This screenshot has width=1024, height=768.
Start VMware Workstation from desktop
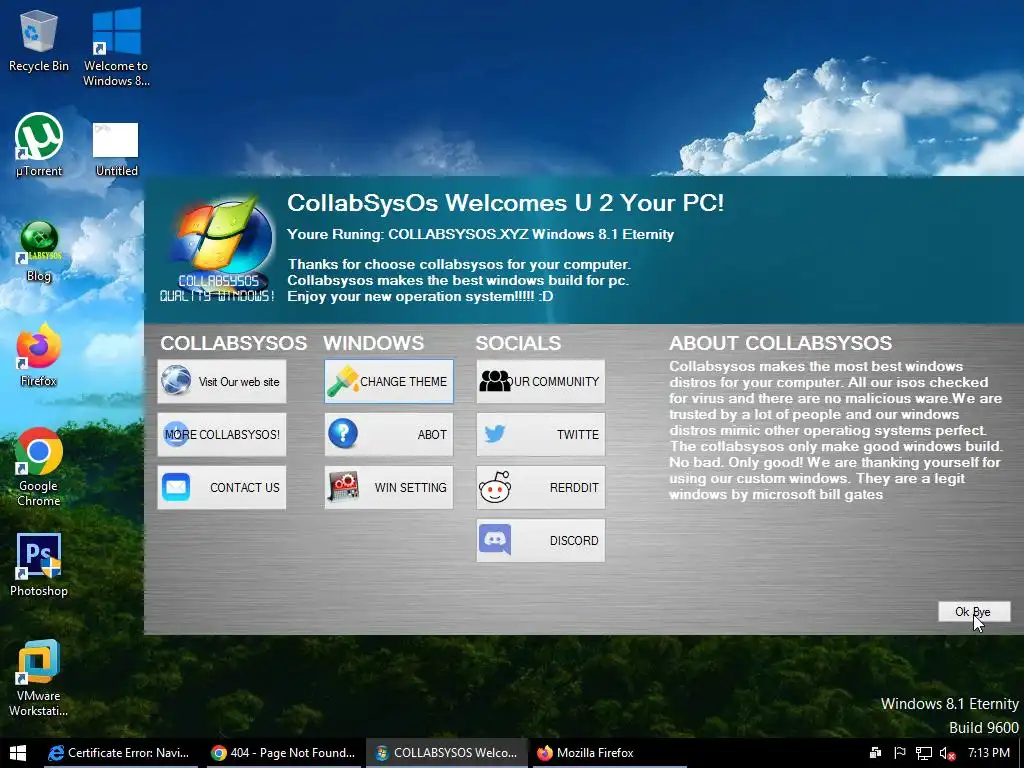[x=39, y=678]
